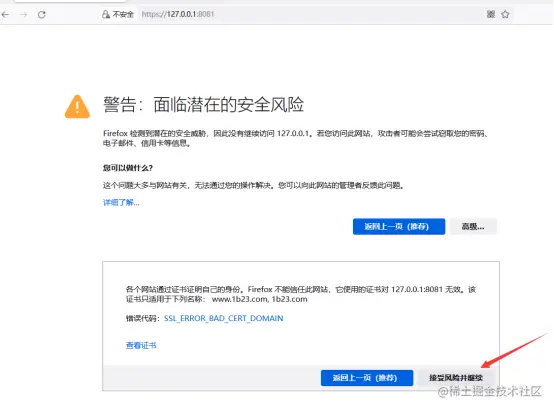Click the insecure lock icon in address bar
Viewport: 554px width, 410px height.
point(106,14)
